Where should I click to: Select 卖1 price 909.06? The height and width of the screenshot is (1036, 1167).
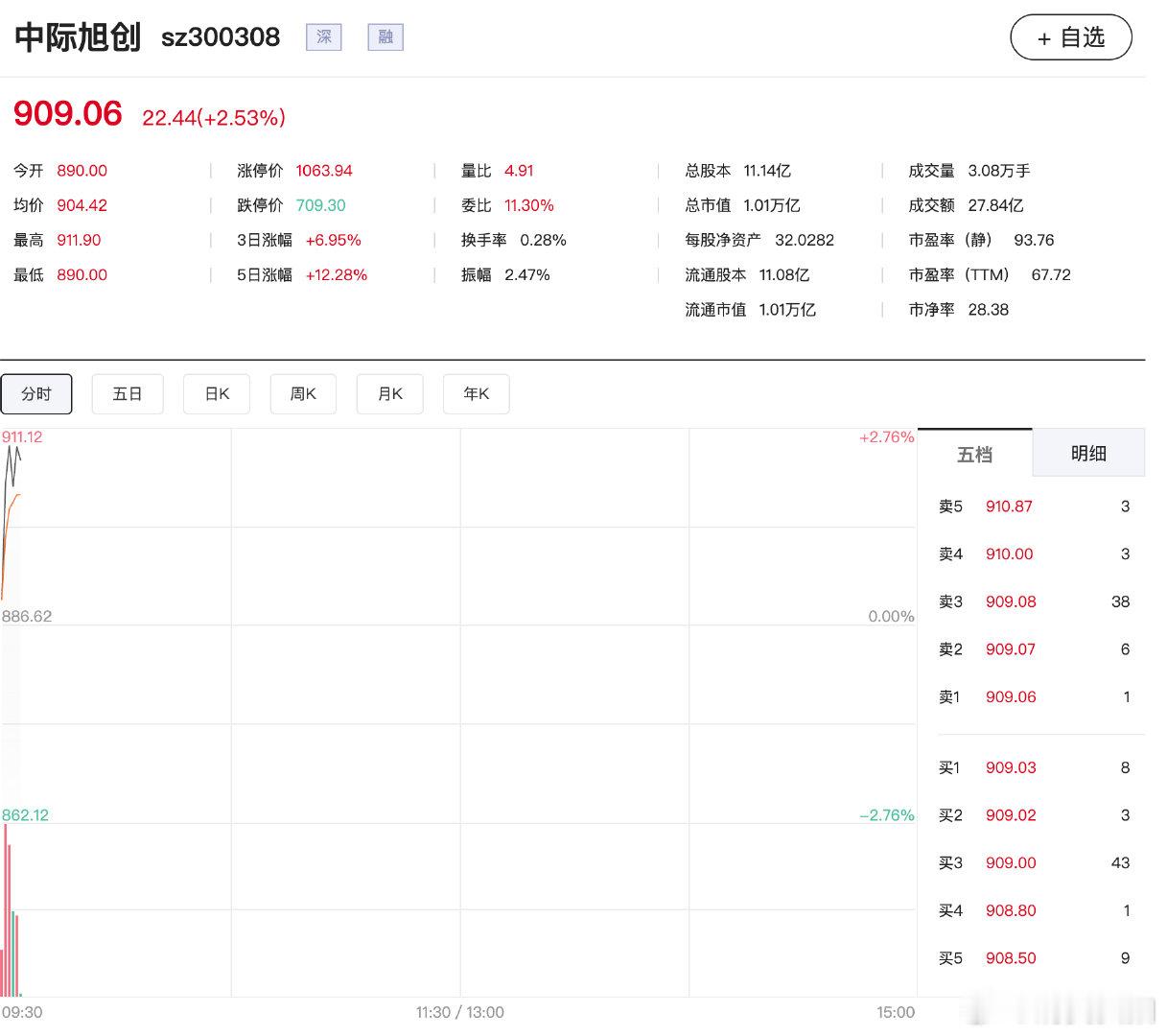click(x=1011, y=696)
